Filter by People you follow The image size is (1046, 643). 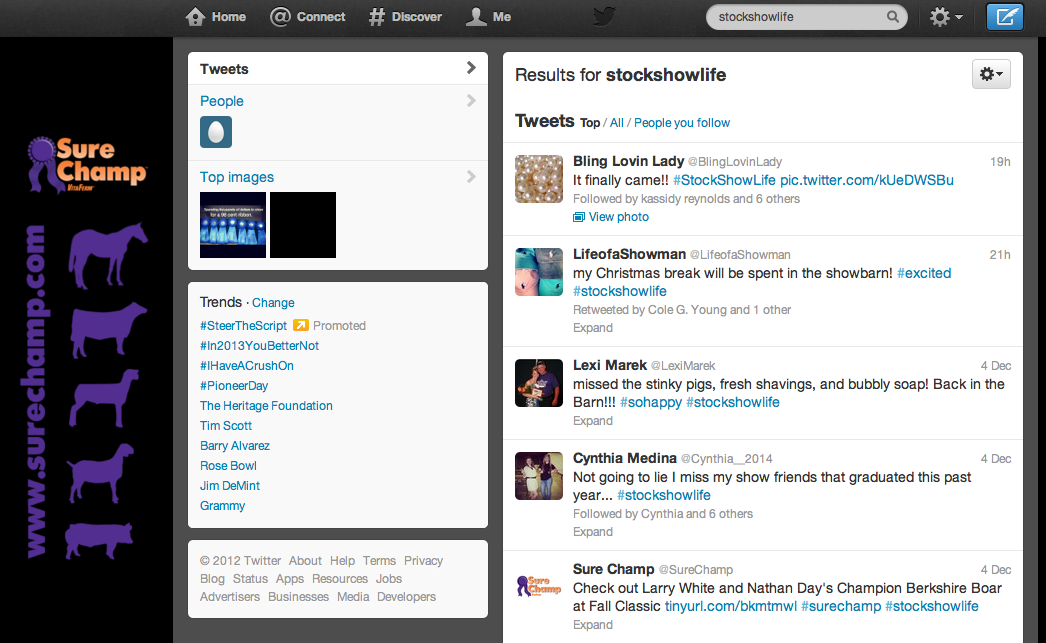[x=682, y=123]
